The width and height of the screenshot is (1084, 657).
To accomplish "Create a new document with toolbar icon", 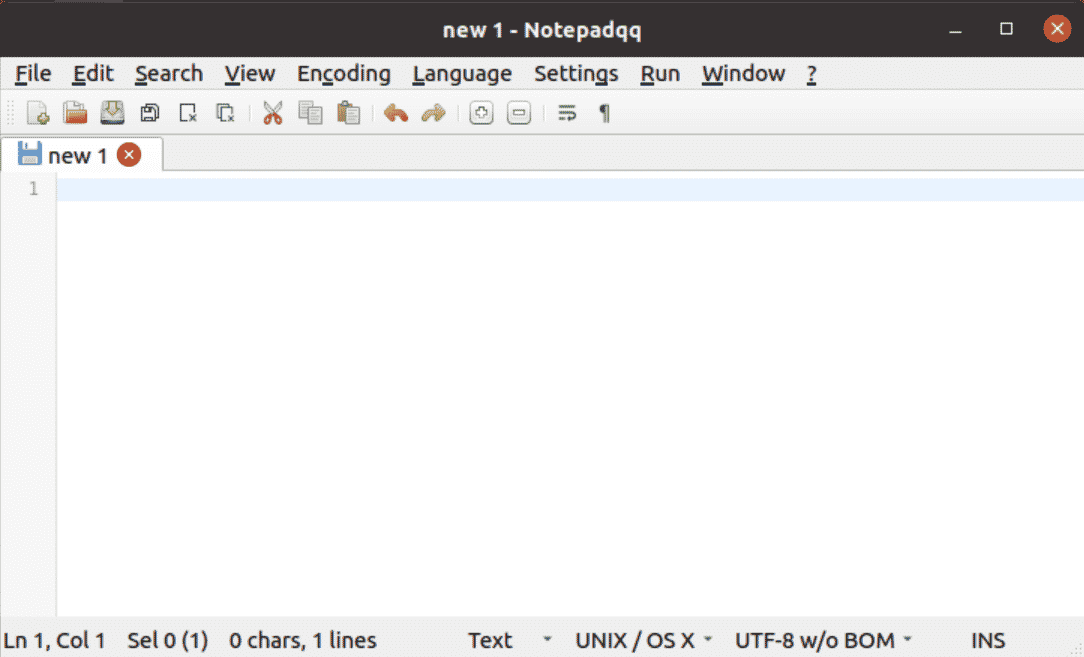I will pyautogui.click(x=37, y=113).
